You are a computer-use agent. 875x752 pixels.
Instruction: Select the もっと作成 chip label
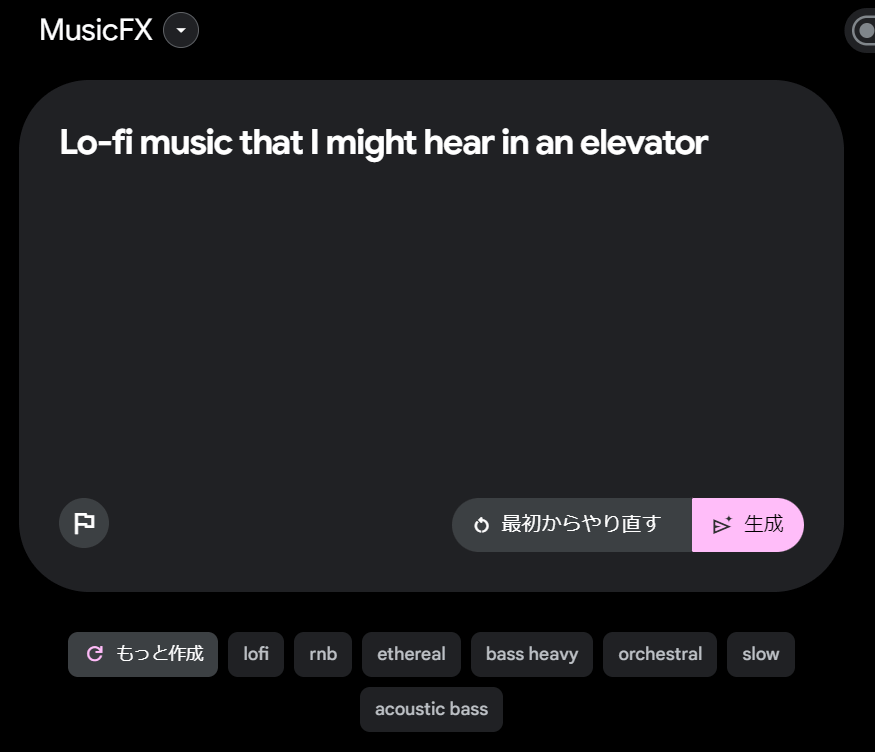tap(160, 654)
